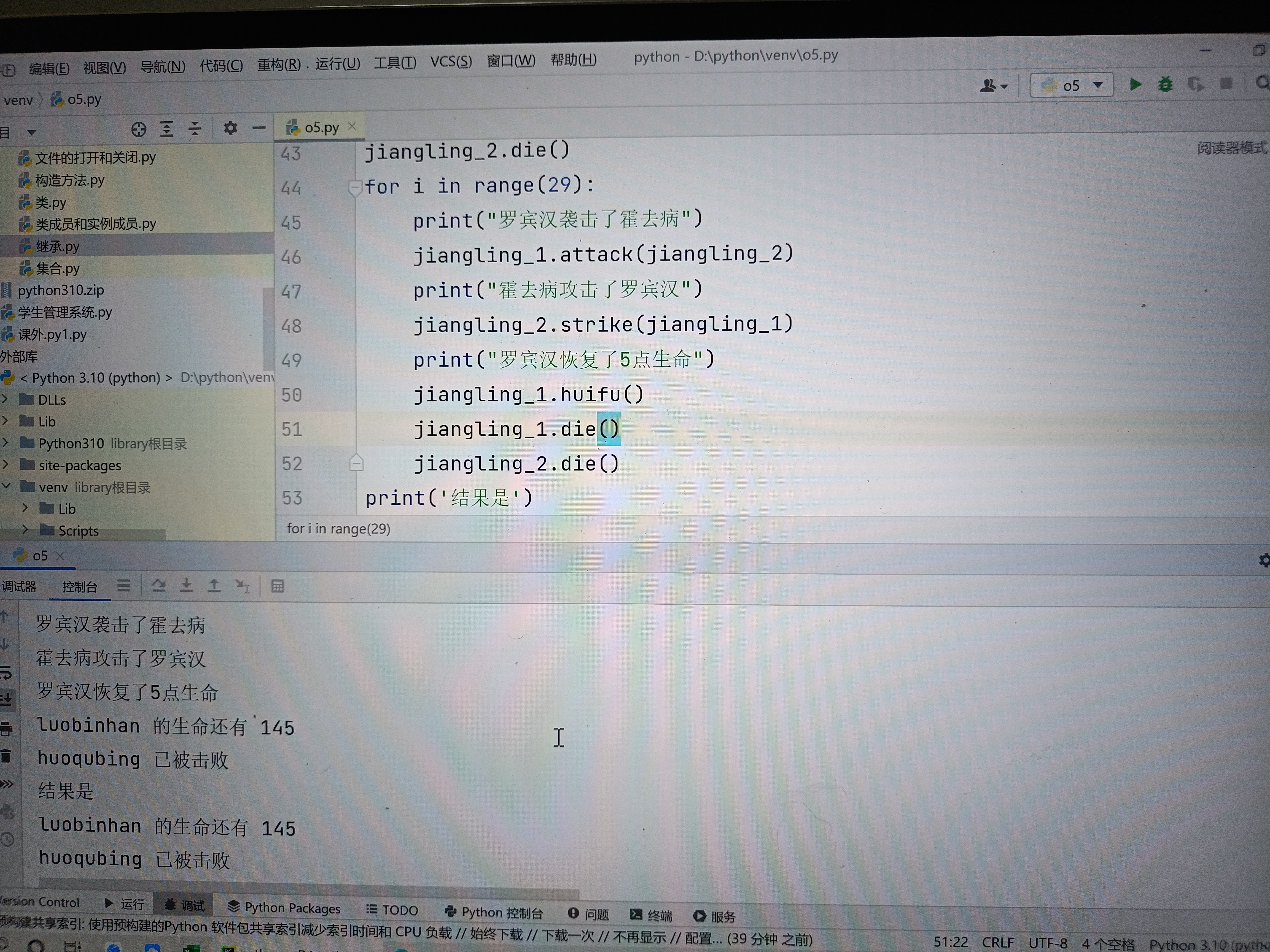Select opened file crosshair icon in project panel

138,129
